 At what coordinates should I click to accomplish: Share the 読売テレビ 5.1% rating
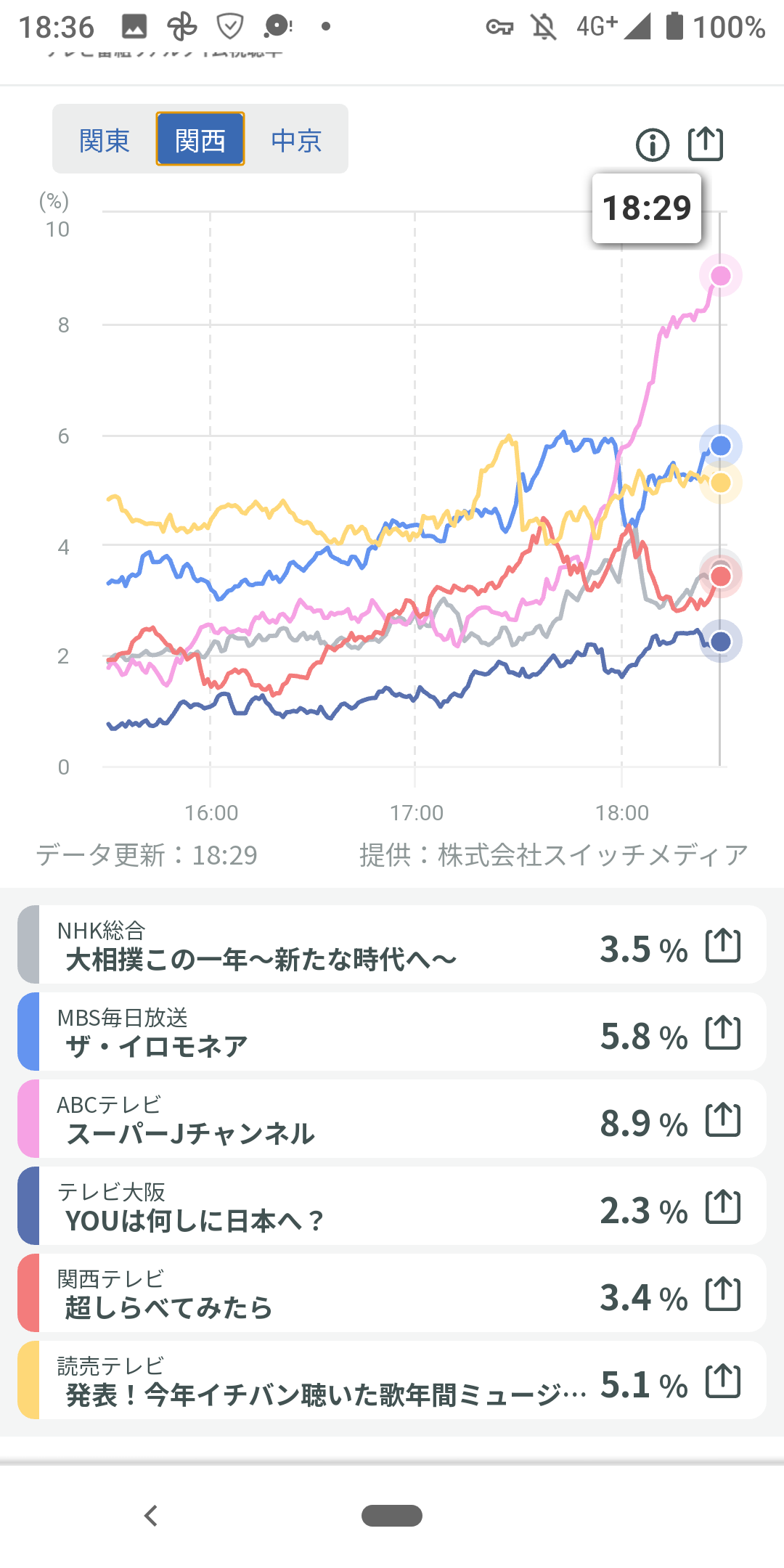(723, 1381)
